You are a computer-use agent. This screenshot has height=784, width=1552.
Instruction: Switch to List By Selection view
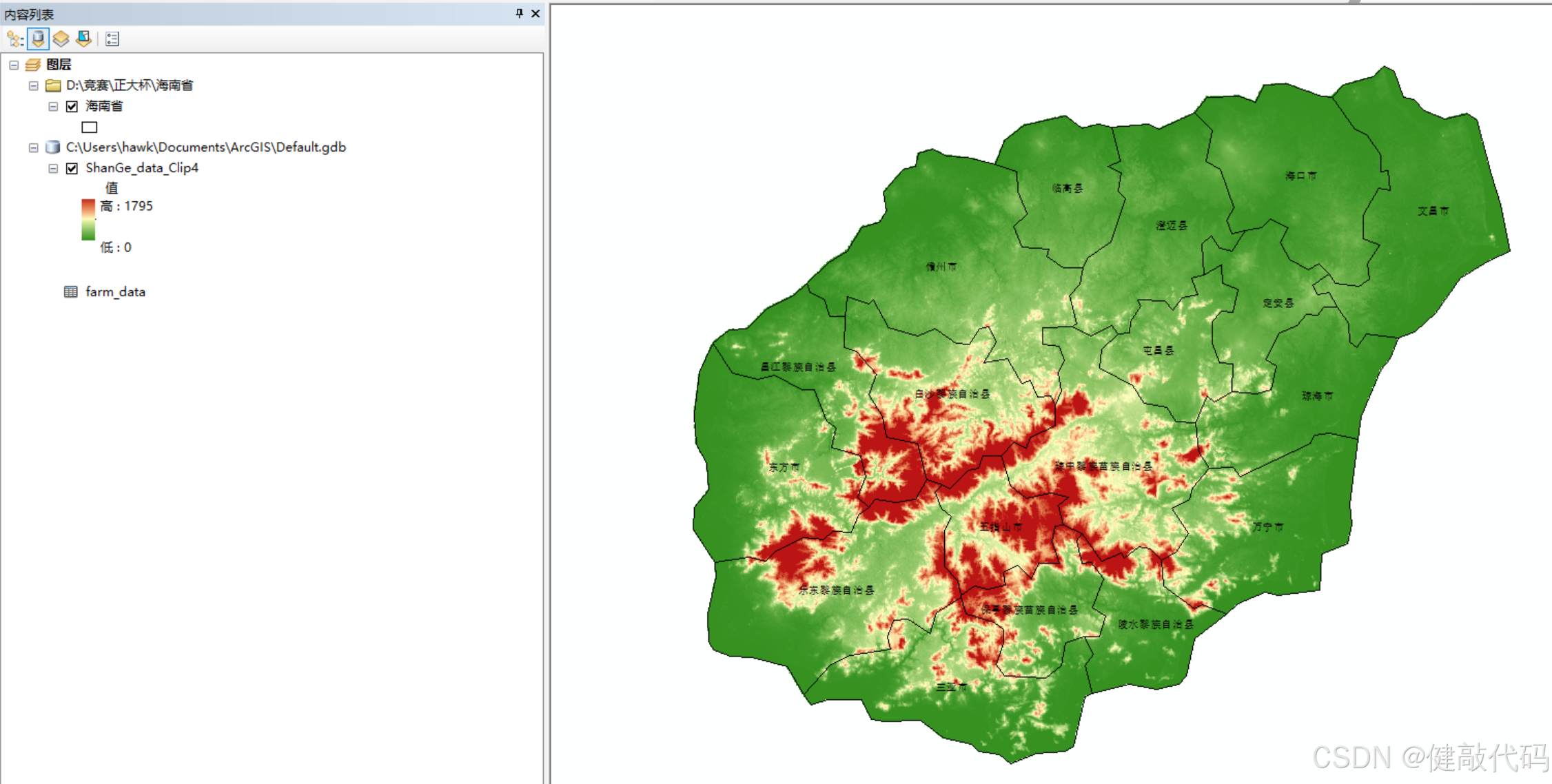(x=84, y=39)
